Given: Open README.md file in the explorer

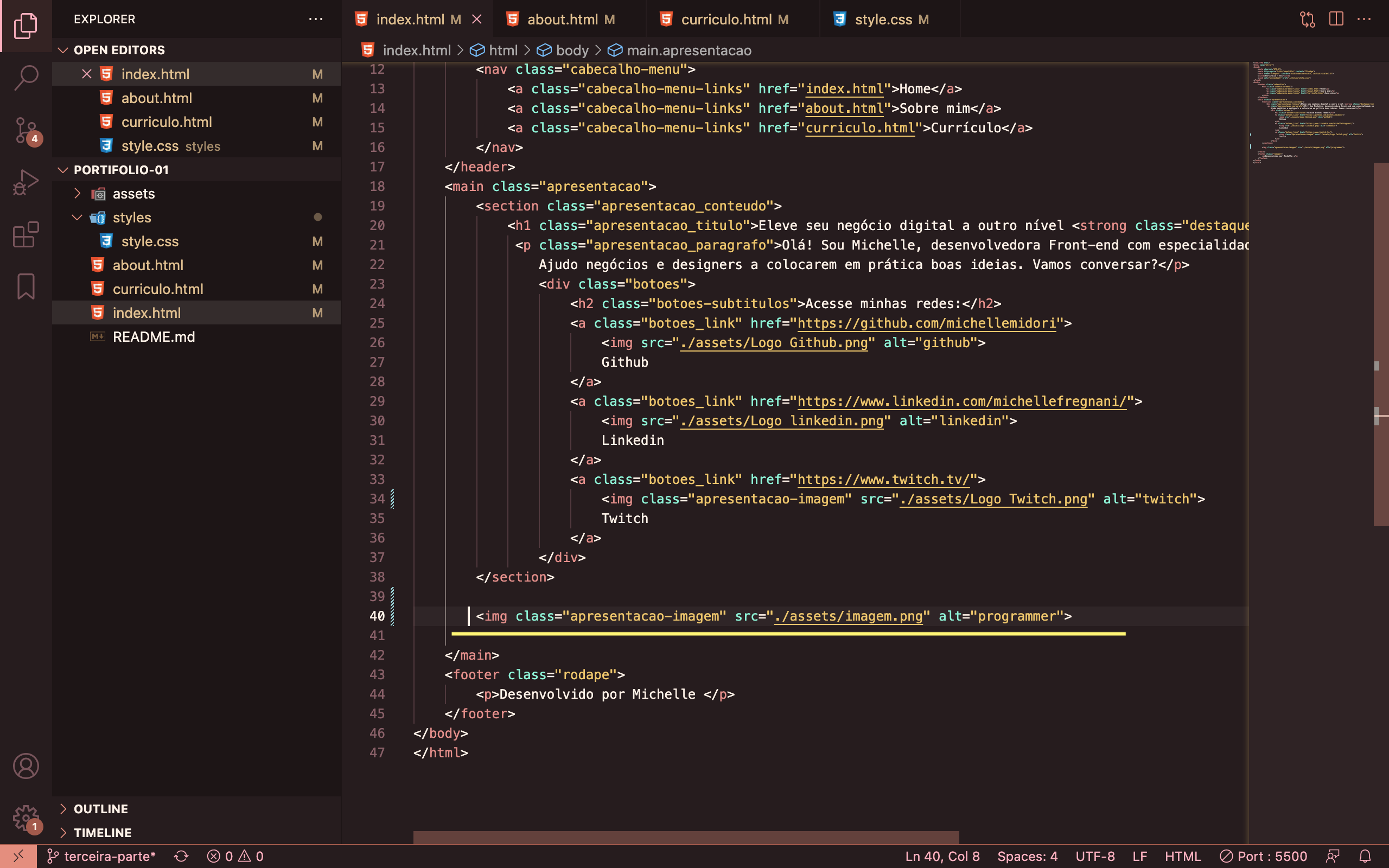Looking at the screenshot, I should [x=196, y=337].
